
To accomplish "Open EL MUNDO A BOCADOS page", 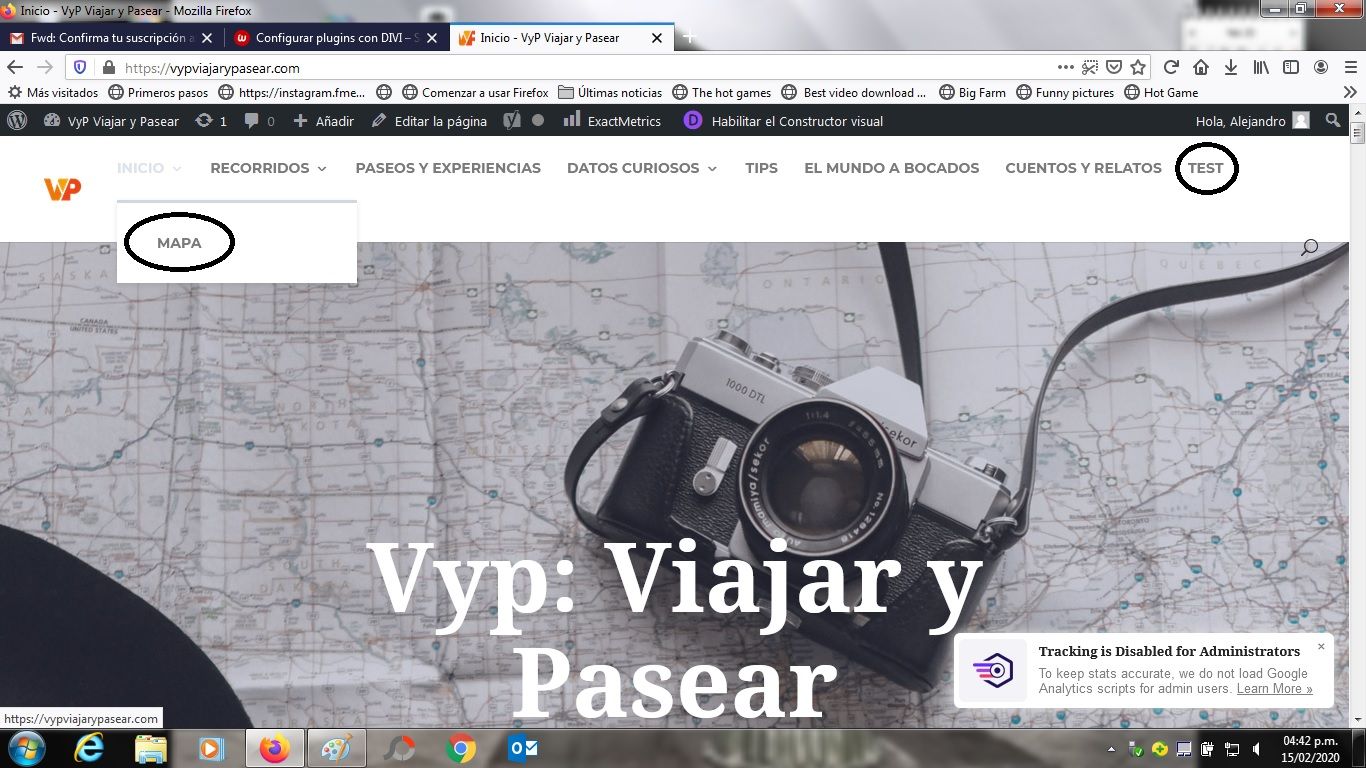I will coord(892,168).
